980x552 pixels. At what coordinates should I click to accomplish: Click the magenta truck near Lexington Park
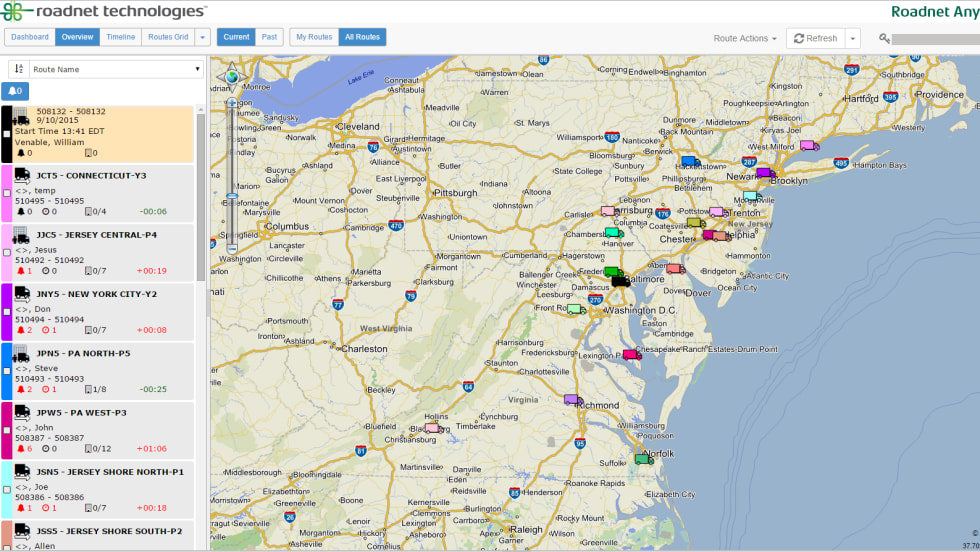[632, 354]
